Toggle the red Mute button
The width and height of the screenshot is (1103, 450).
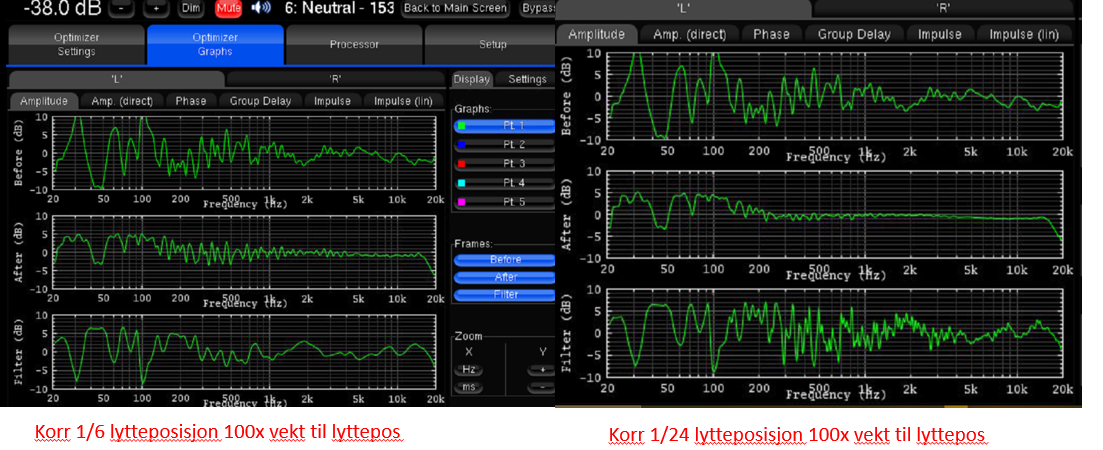(228, 8)
